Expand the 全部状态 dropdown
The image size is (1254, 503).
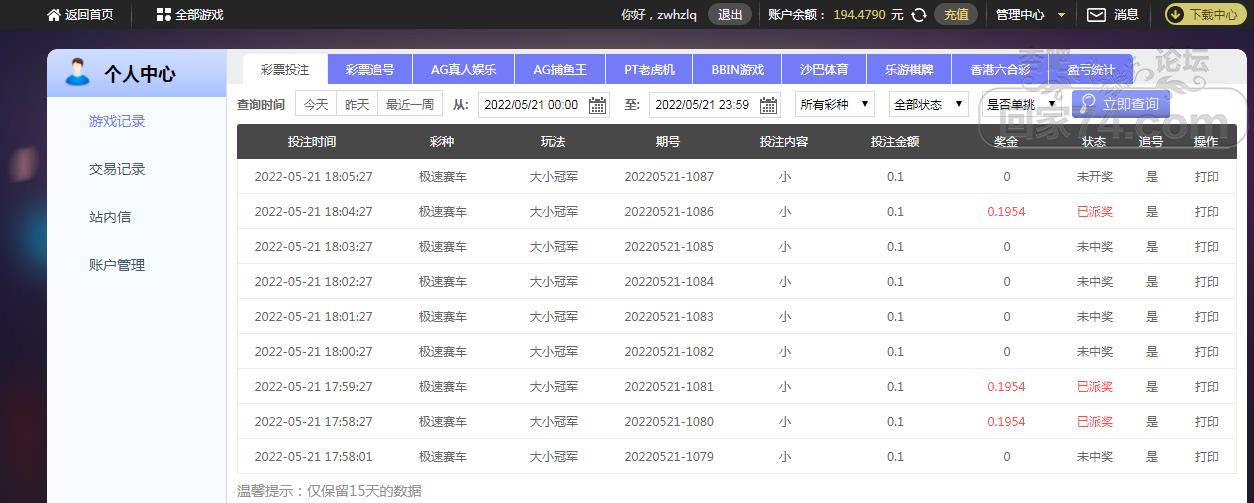click(929, 104)
